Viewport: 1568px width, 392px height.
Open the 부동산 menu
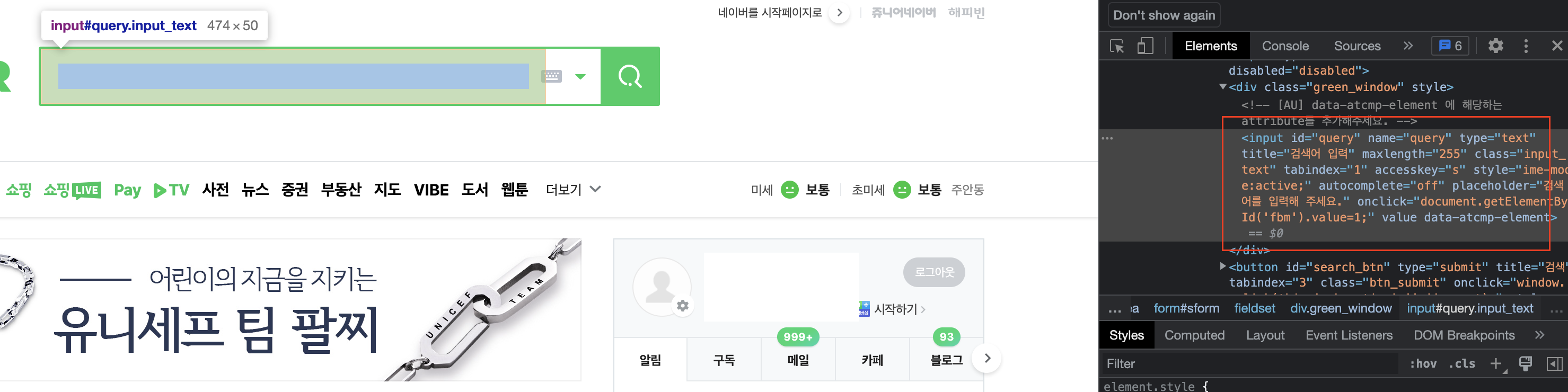(x=341, y=190)
